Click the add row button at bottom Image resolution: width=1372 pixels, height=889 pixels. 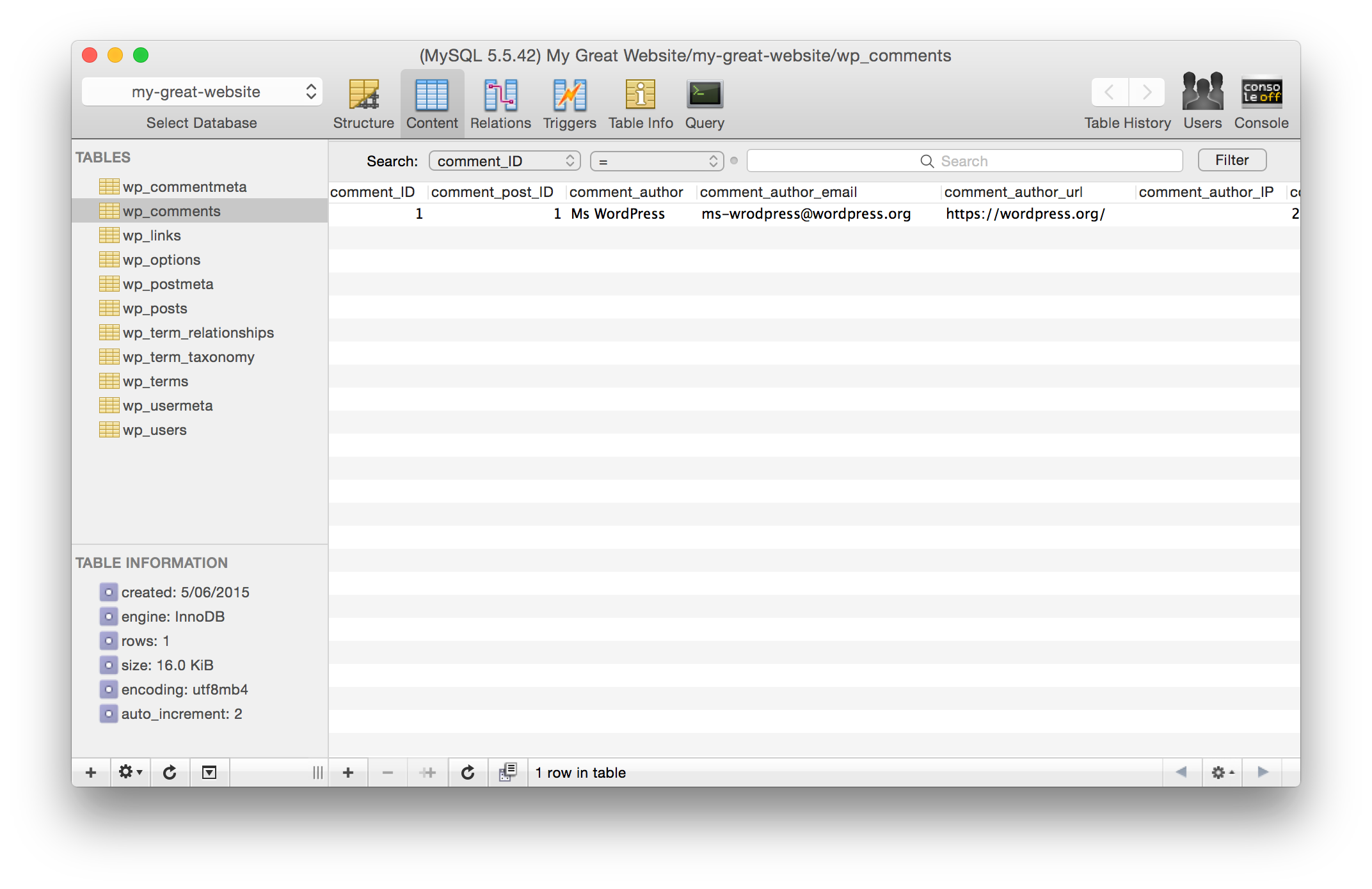click(x=348, y=772)
